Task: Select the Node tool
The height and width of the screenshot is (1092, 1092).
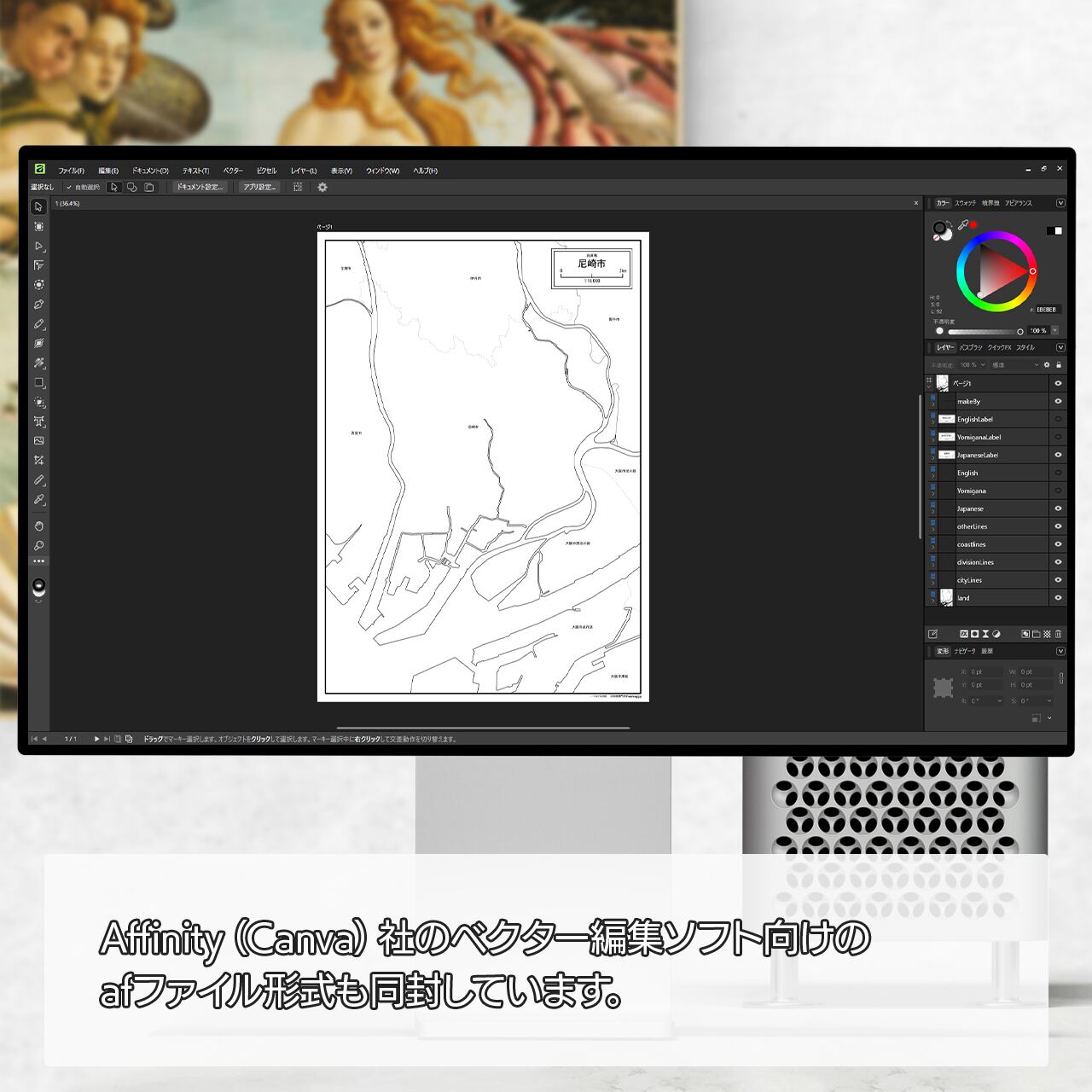Action: coord(38,246)
